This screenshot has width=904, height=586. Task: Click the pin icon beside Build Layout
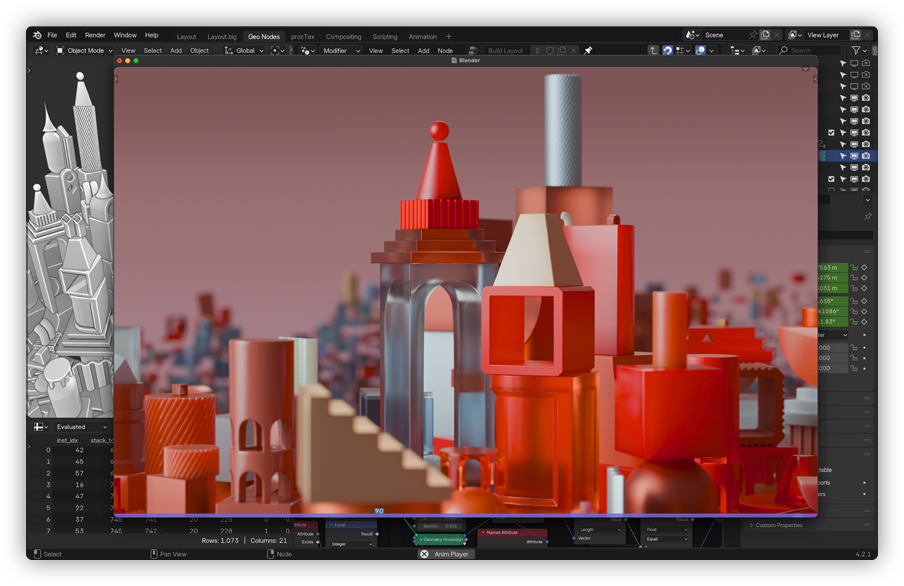[x=588, y=50]
